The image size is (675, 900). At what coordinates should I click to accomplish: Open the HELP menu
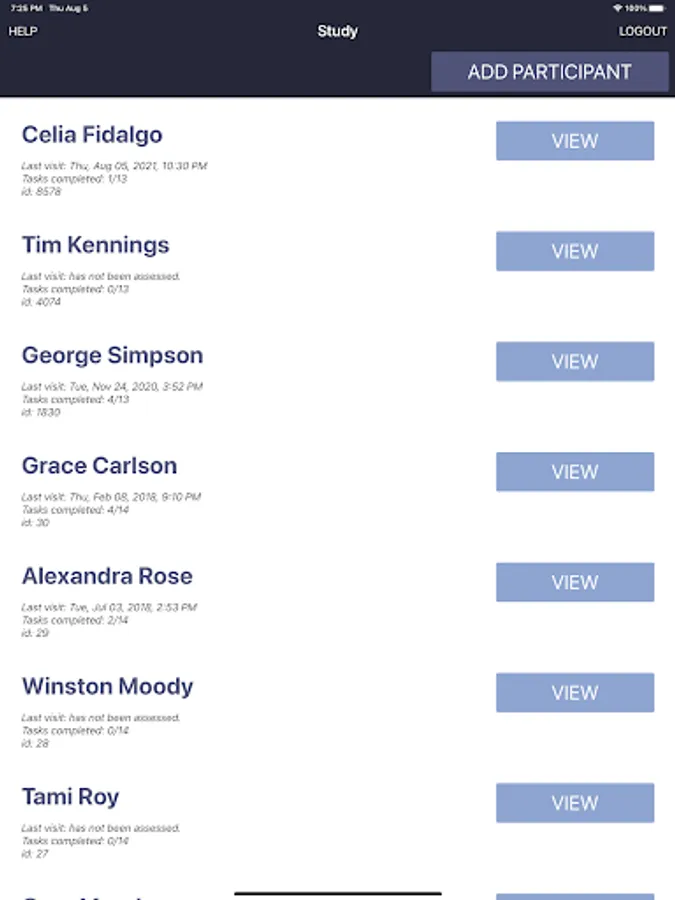click(23, 32)
